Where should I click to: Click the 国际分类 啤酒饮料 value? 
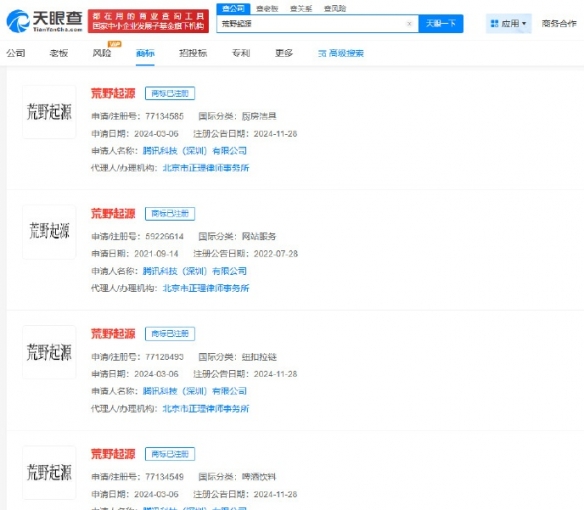click(259, 476)
